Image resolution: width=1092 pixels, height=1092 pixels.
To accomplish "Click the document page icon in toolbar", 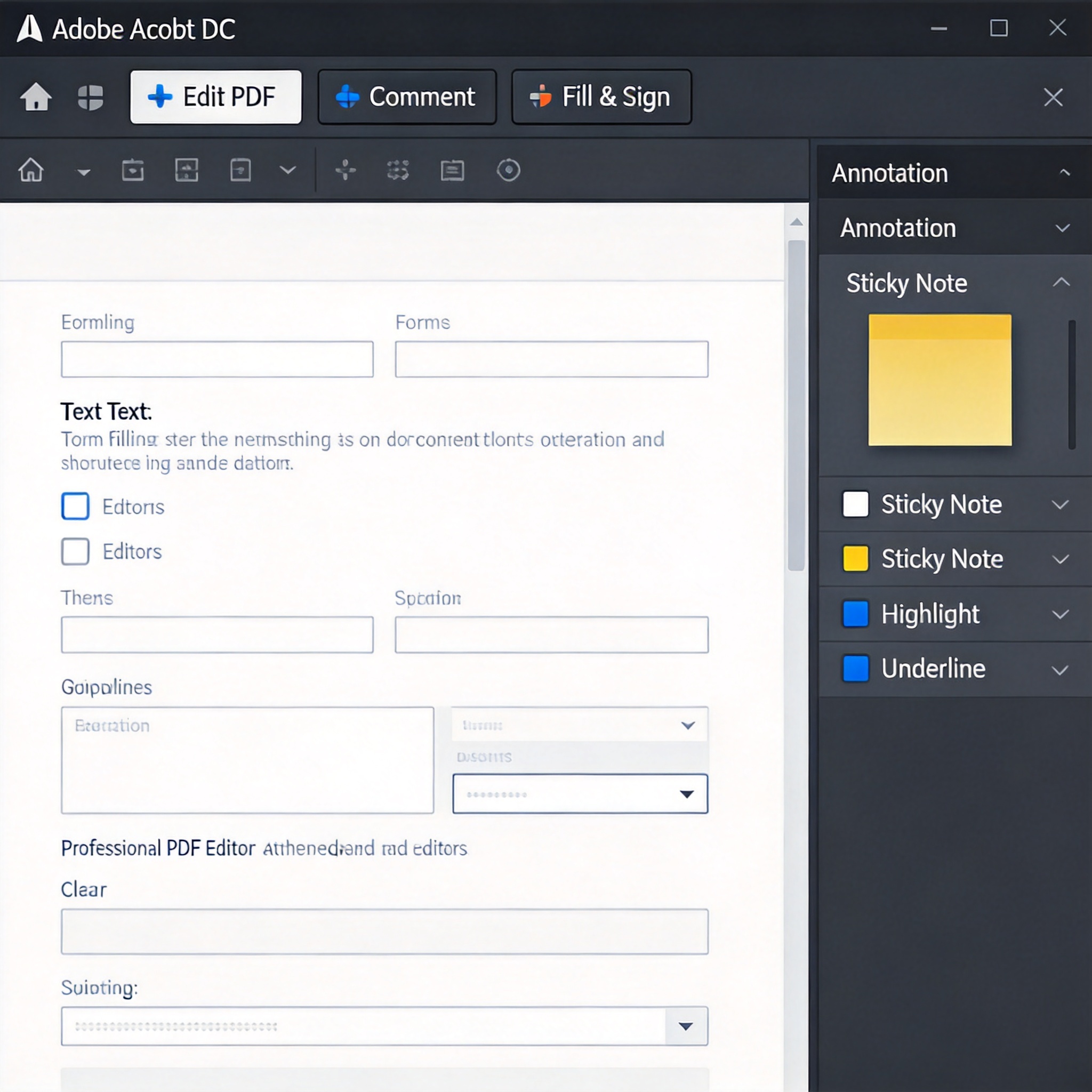I will tap(240, 170).
